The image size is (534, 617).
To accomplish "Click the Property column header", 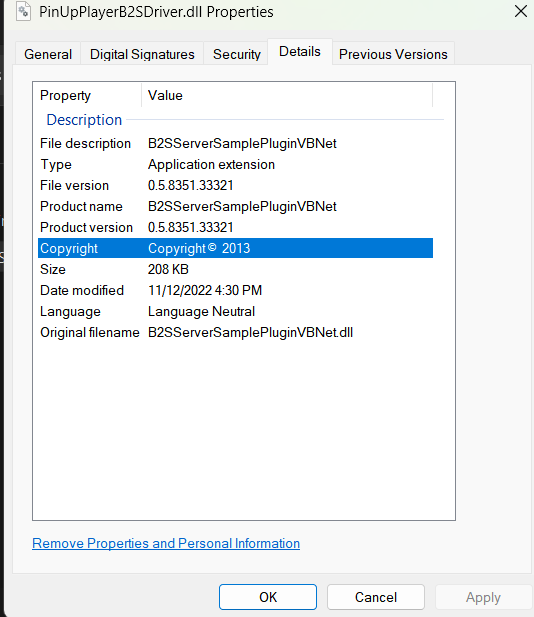I will pyautogui.click(x=87, y=95).
